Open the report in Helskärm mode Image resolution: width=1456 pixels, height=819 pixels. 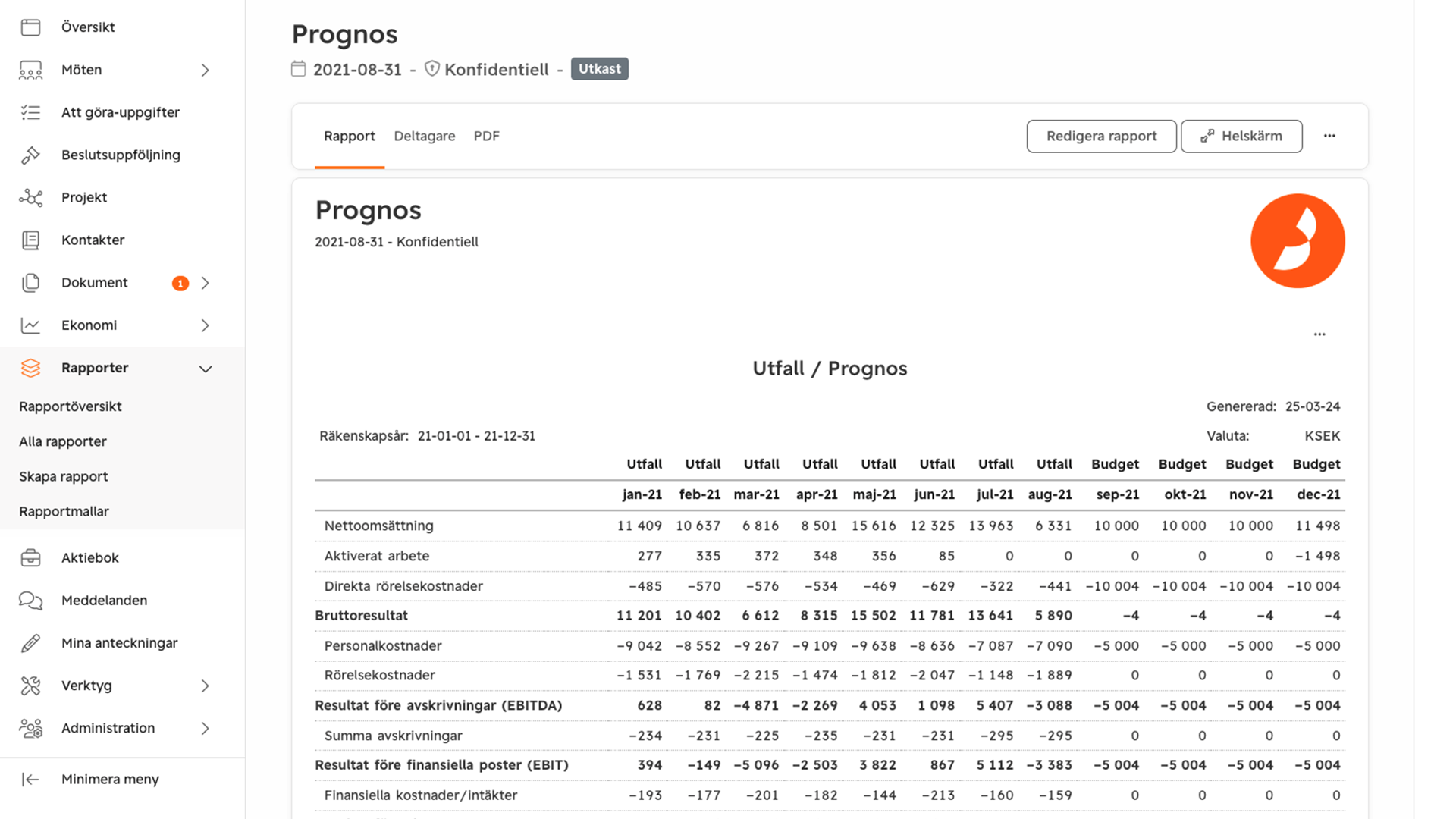[1241, 136]
